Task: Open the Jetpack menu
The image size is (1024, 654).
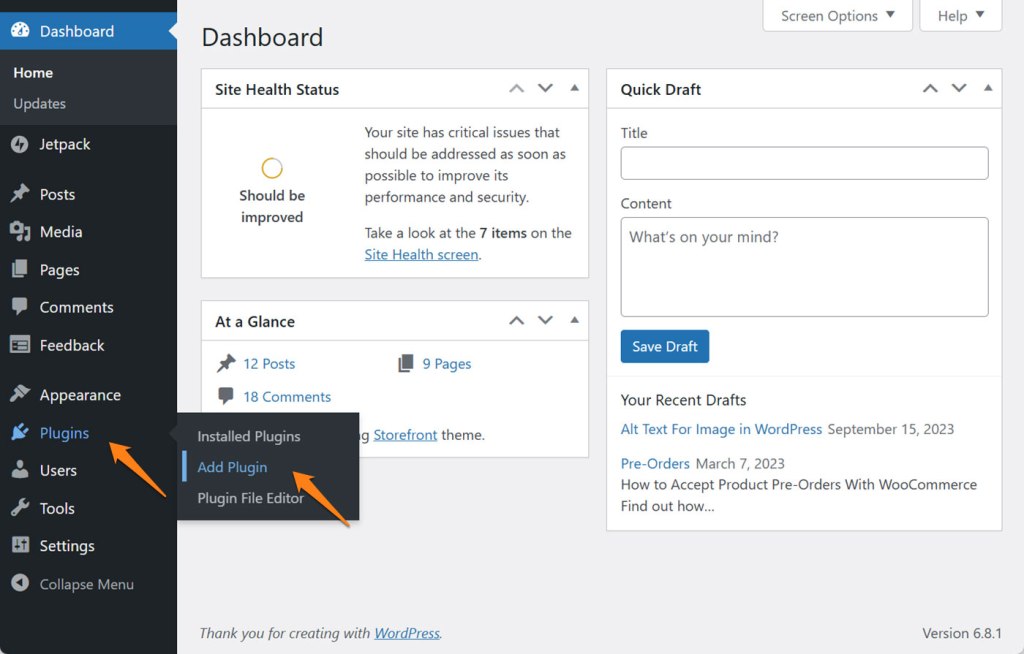Action: click(x=65, y=144)
